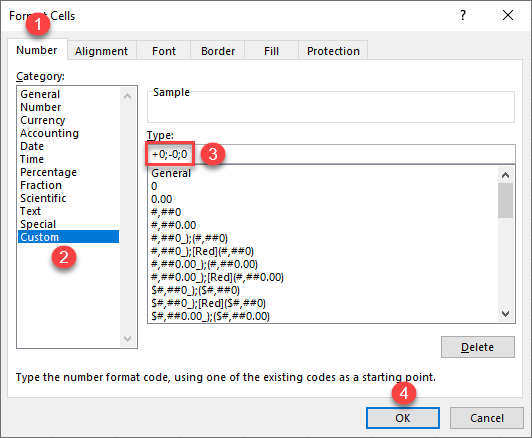Click the format list scroll up arrow
The image size is (532, 438).
click(x=506, y=175)
